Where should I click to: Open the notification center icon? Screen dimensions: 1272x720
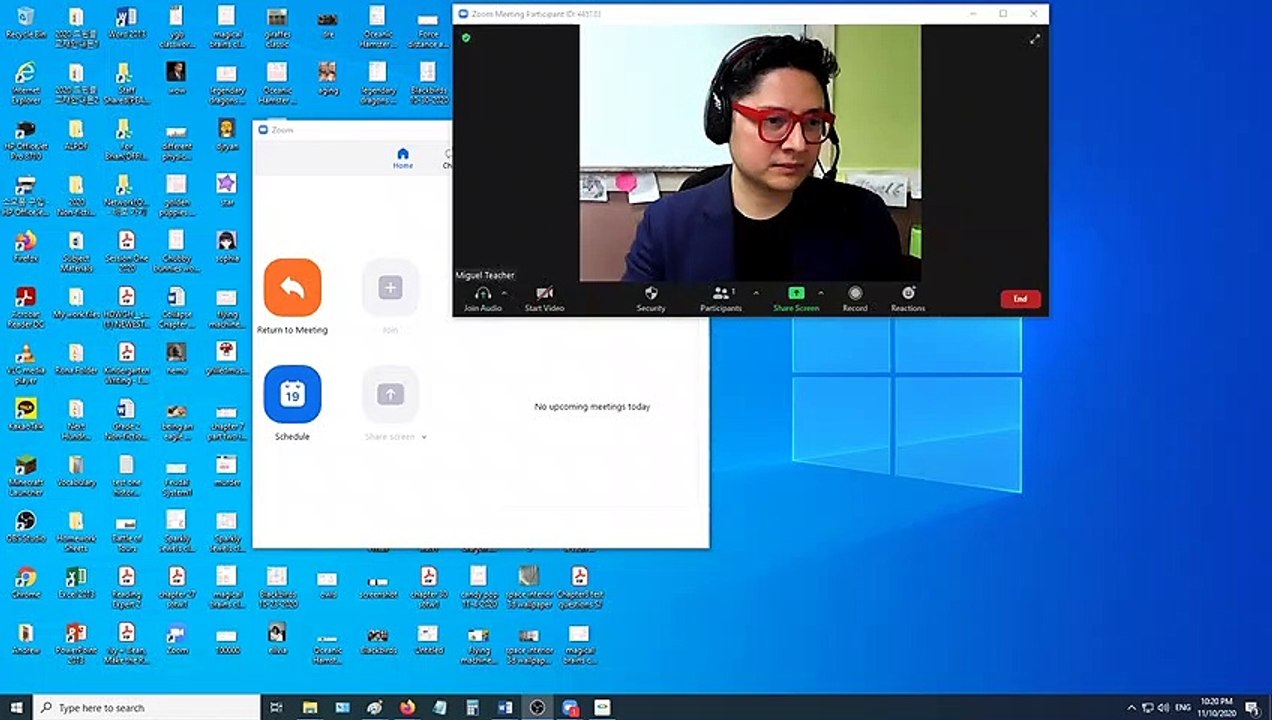[x=1251, y=707]
